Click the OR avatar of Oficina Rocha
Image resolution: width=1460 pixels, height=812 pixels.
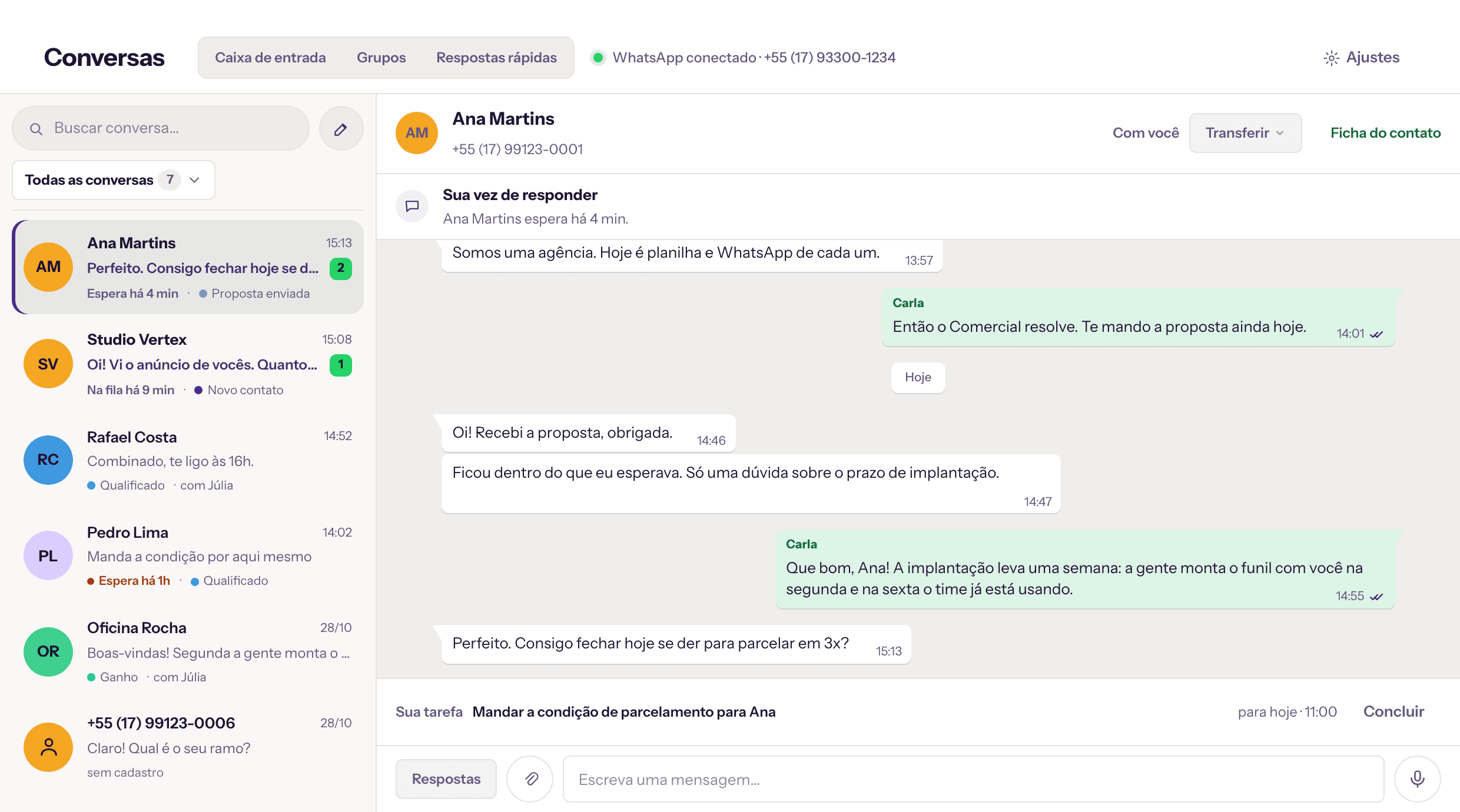coord(48,651)
